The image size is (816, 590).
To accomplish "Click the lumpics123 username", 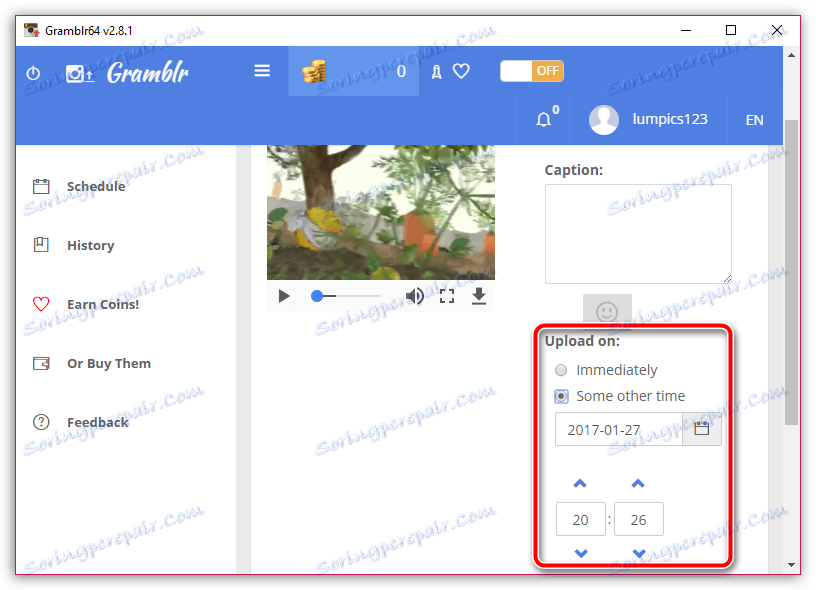I will click(670, 119).
